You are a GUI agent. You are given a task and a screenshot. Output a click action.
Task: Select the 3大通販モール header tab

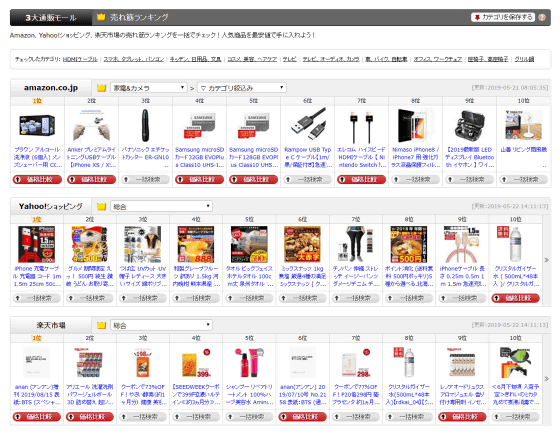click(x=51, y=18)
